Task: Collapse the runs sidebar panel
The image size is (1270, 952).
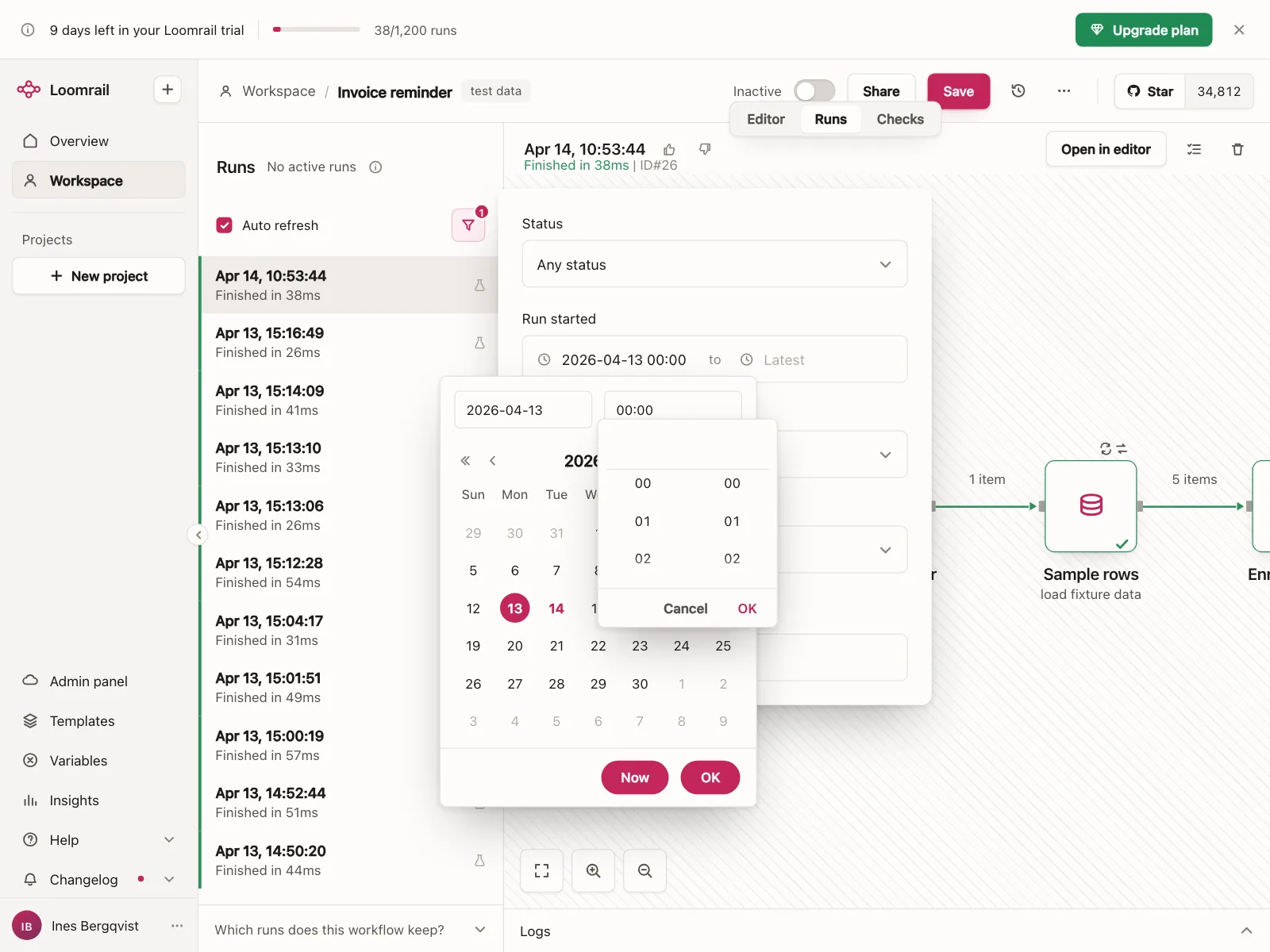Action: pyautogui.click(x=198, y=535)
